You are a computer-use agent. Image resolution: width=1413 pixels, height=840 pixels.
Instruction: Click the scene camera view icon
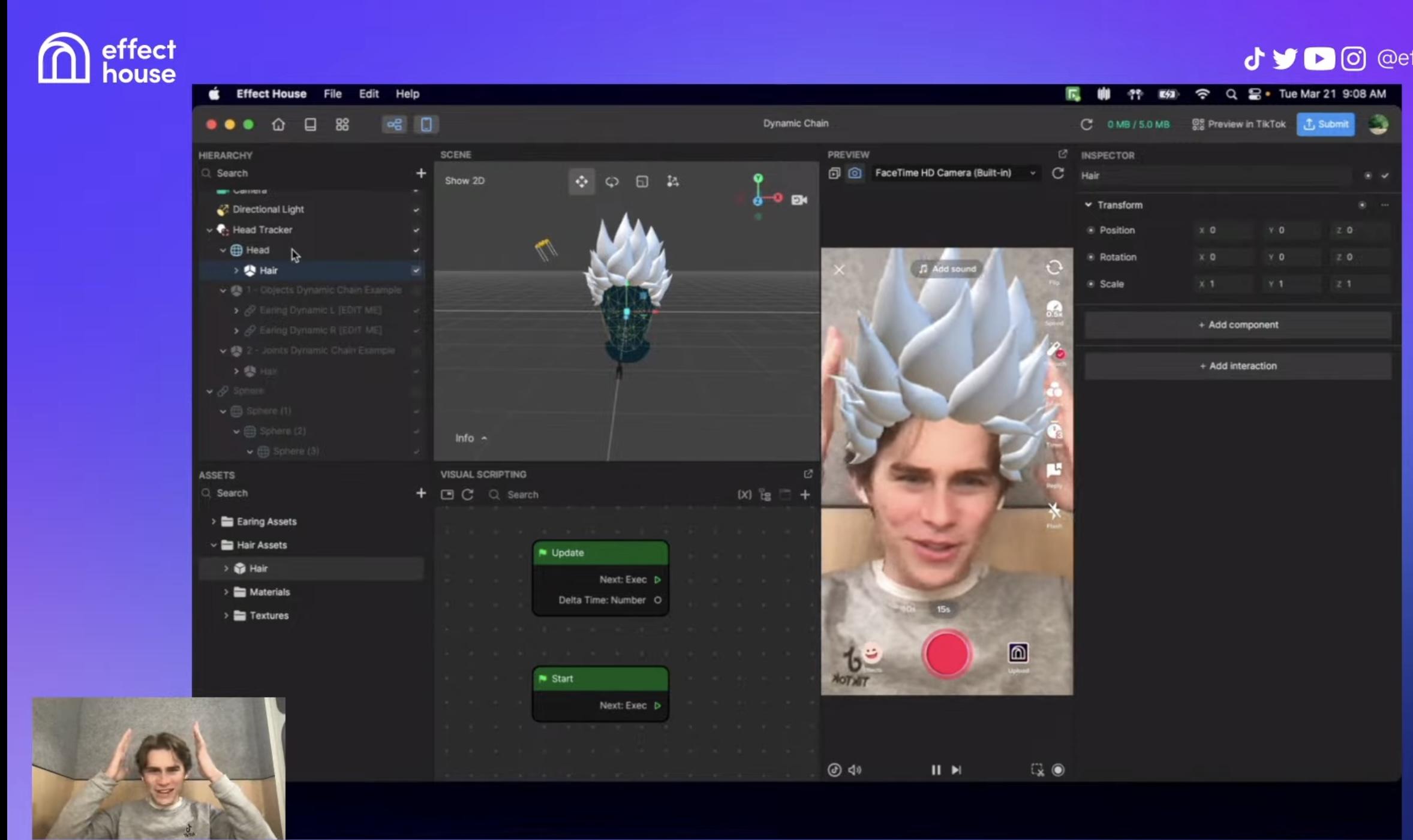[x=799, y=200]
